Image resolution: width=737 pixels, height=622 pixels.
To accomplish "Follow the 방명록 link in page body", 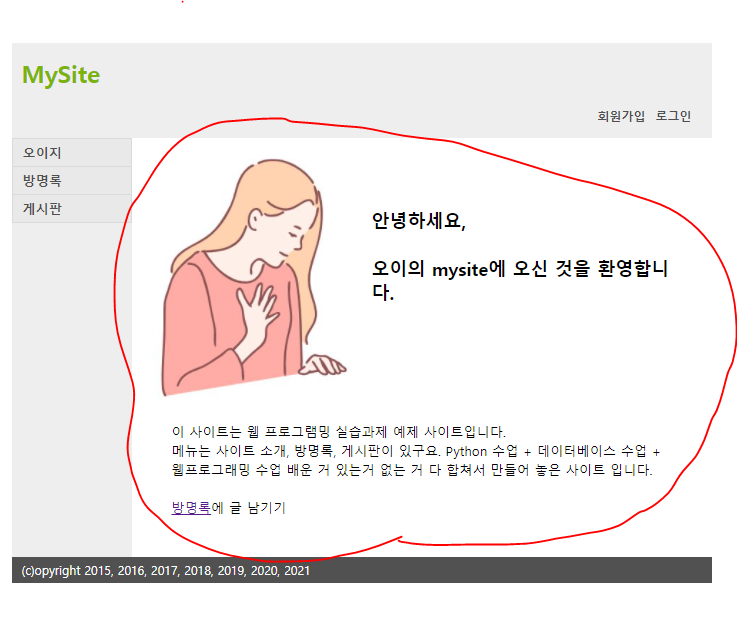I will (x=191, y=508).
